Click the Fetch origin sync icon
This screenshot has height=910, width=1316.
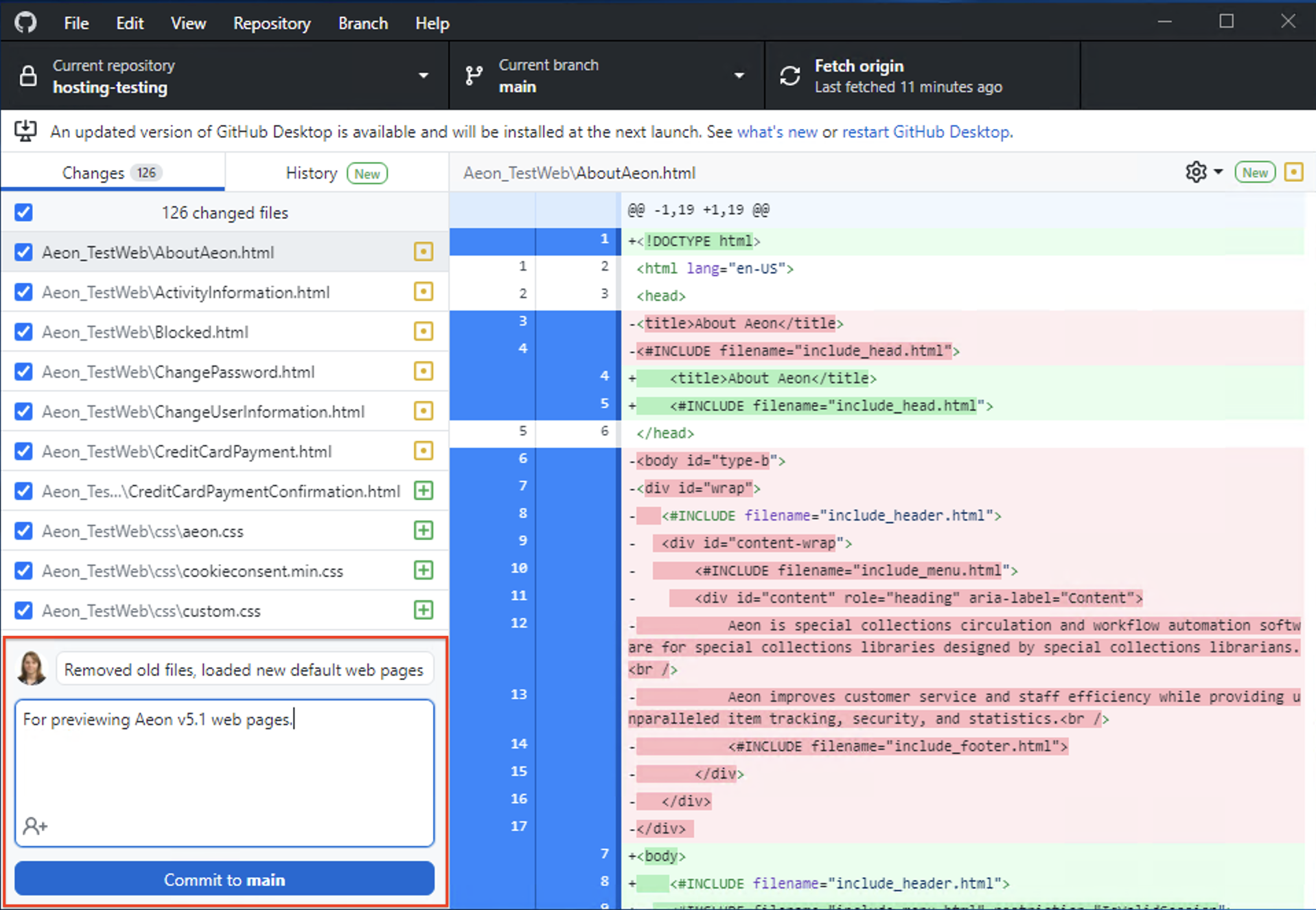[790, 76]
